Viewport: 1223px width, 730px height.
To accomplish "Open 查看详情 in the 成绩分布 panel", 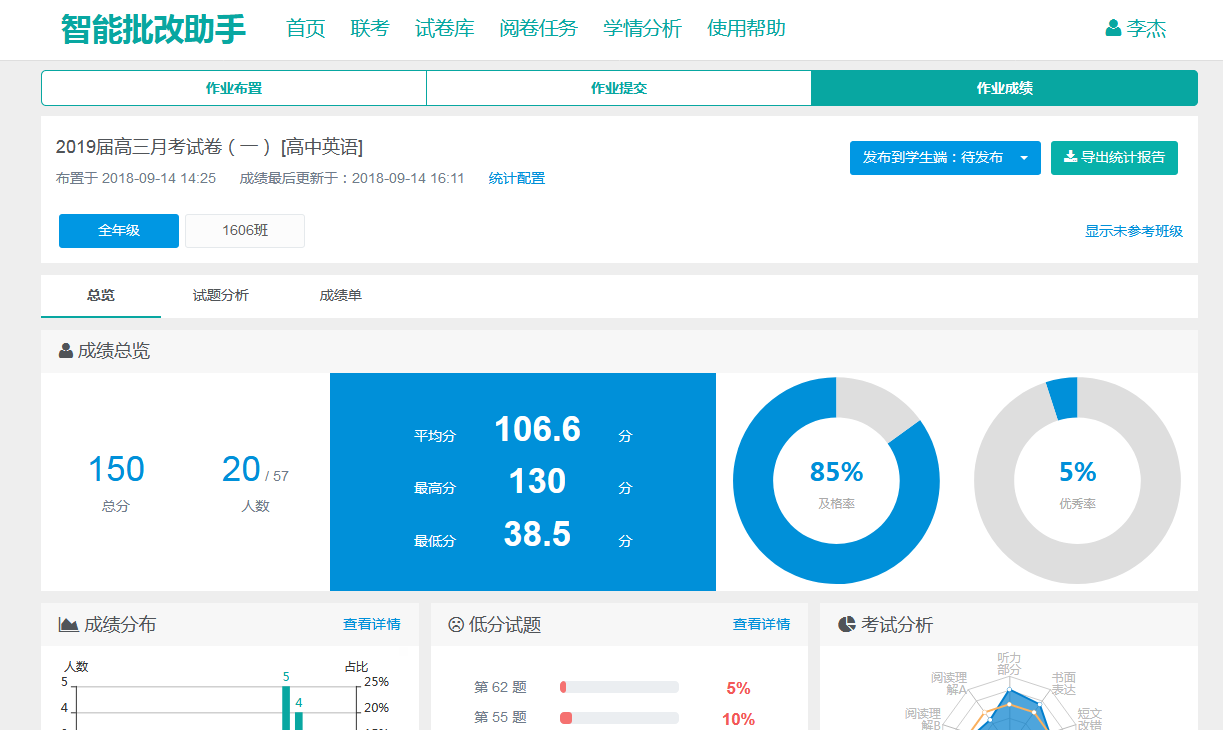I will 372,625.
